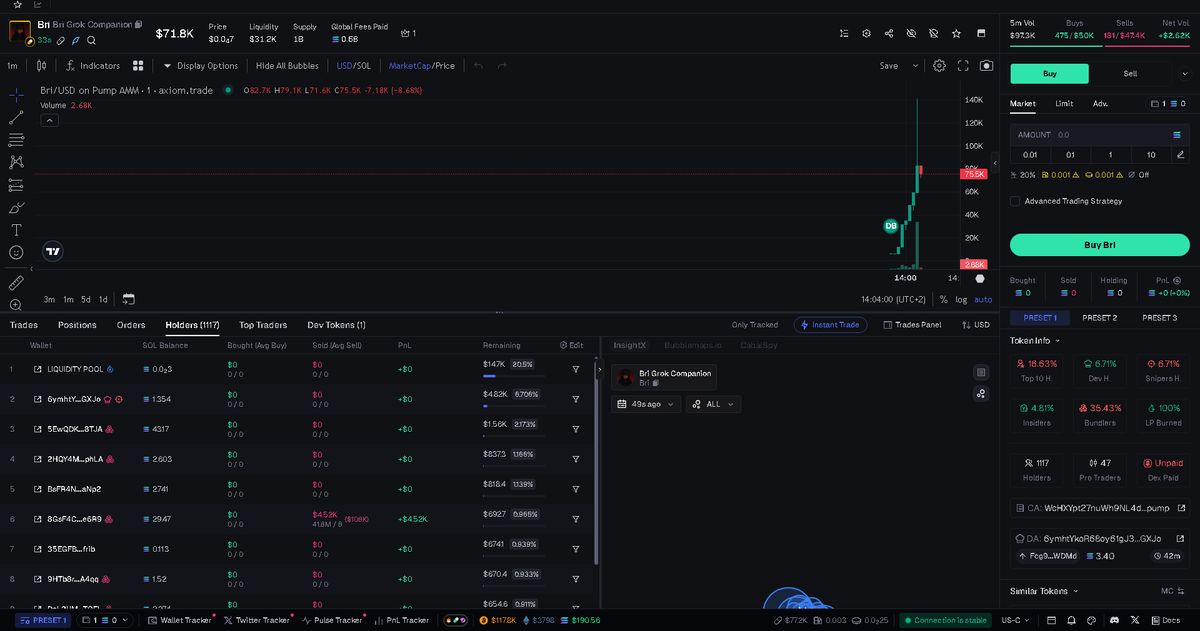Screen dimensions: 1200x631
Task: Toggle the hide token eye icon
Action: point(911,33)
